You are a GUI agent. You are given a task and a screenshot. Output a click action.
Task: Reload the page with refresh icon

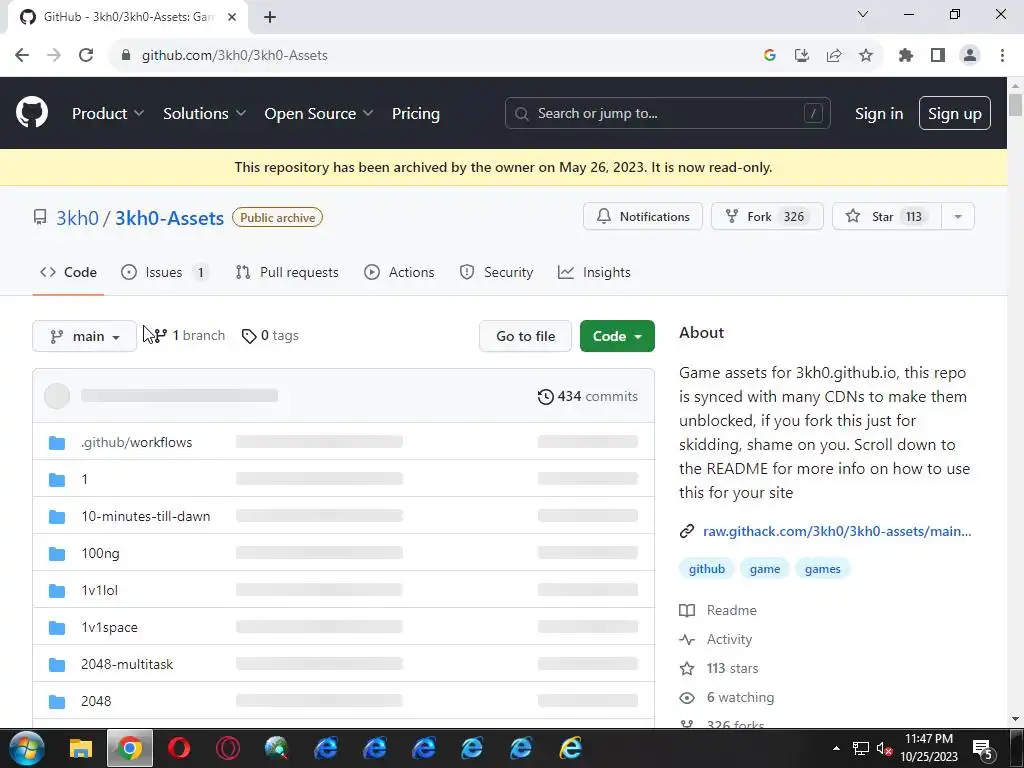click(x=86, y=56)
